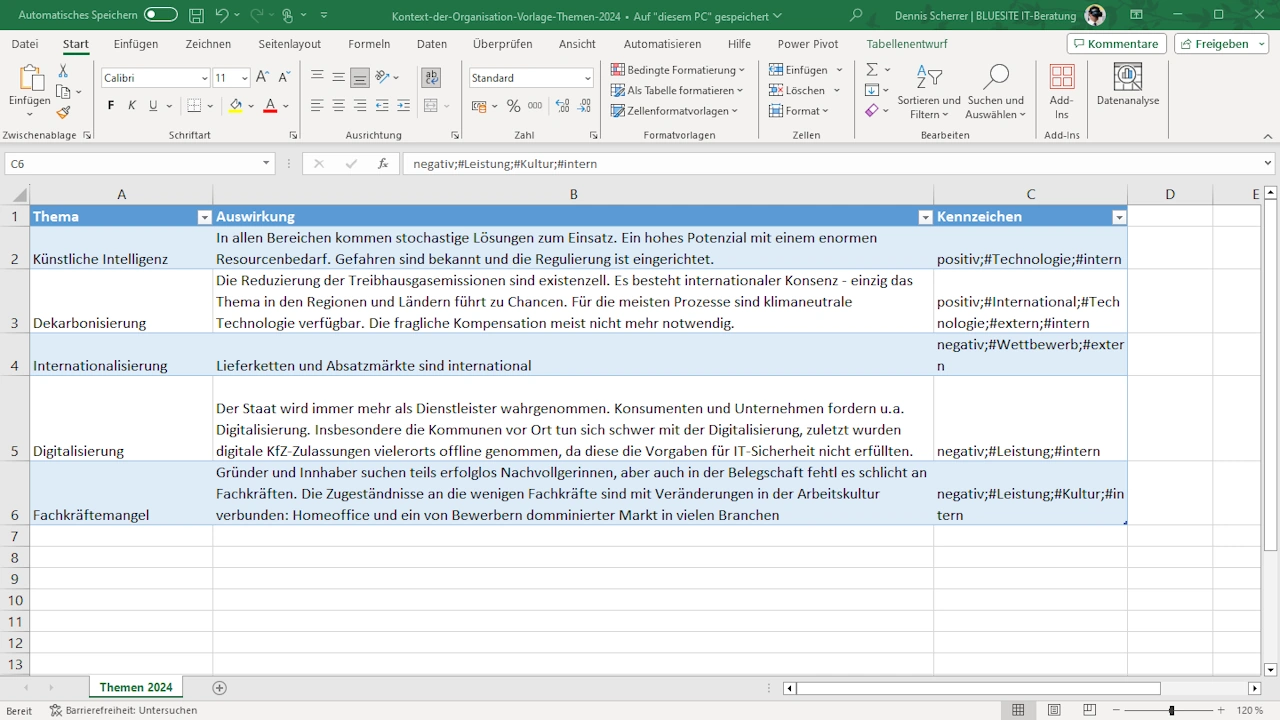Open the Datenanalyse tool
The height and width of the screenshot is (720, 1280).
pyautogui.click(x=1128, y=88)
